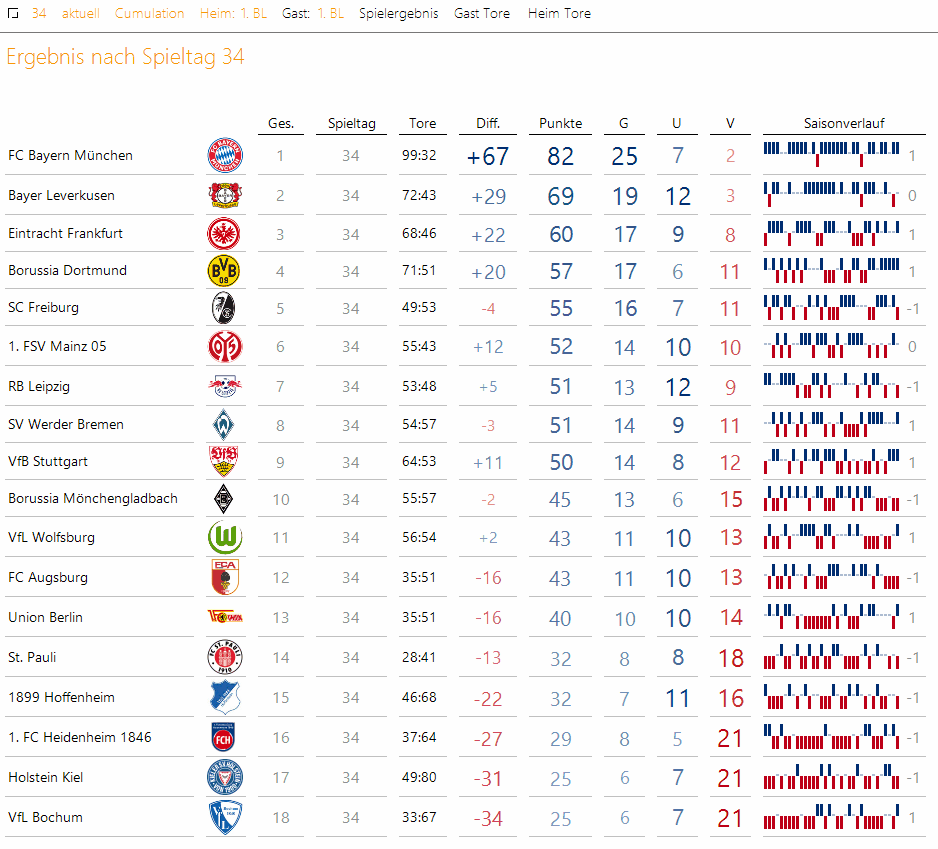938x849 pixels.
Task: Click the FC Bayern München club logo
Action: pyautogui.click(x=224, y=155)
